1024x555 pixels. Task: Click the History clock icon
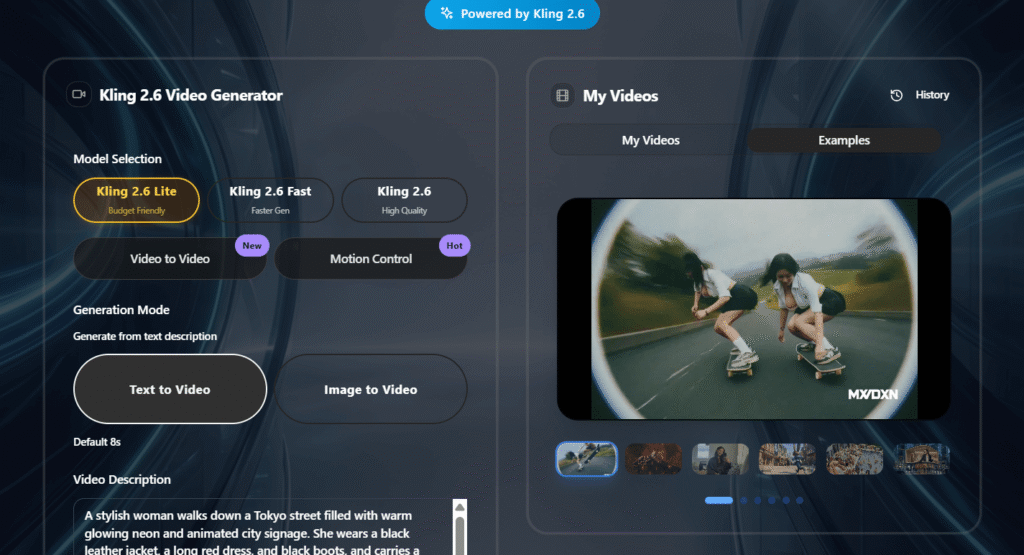point(897,95)
